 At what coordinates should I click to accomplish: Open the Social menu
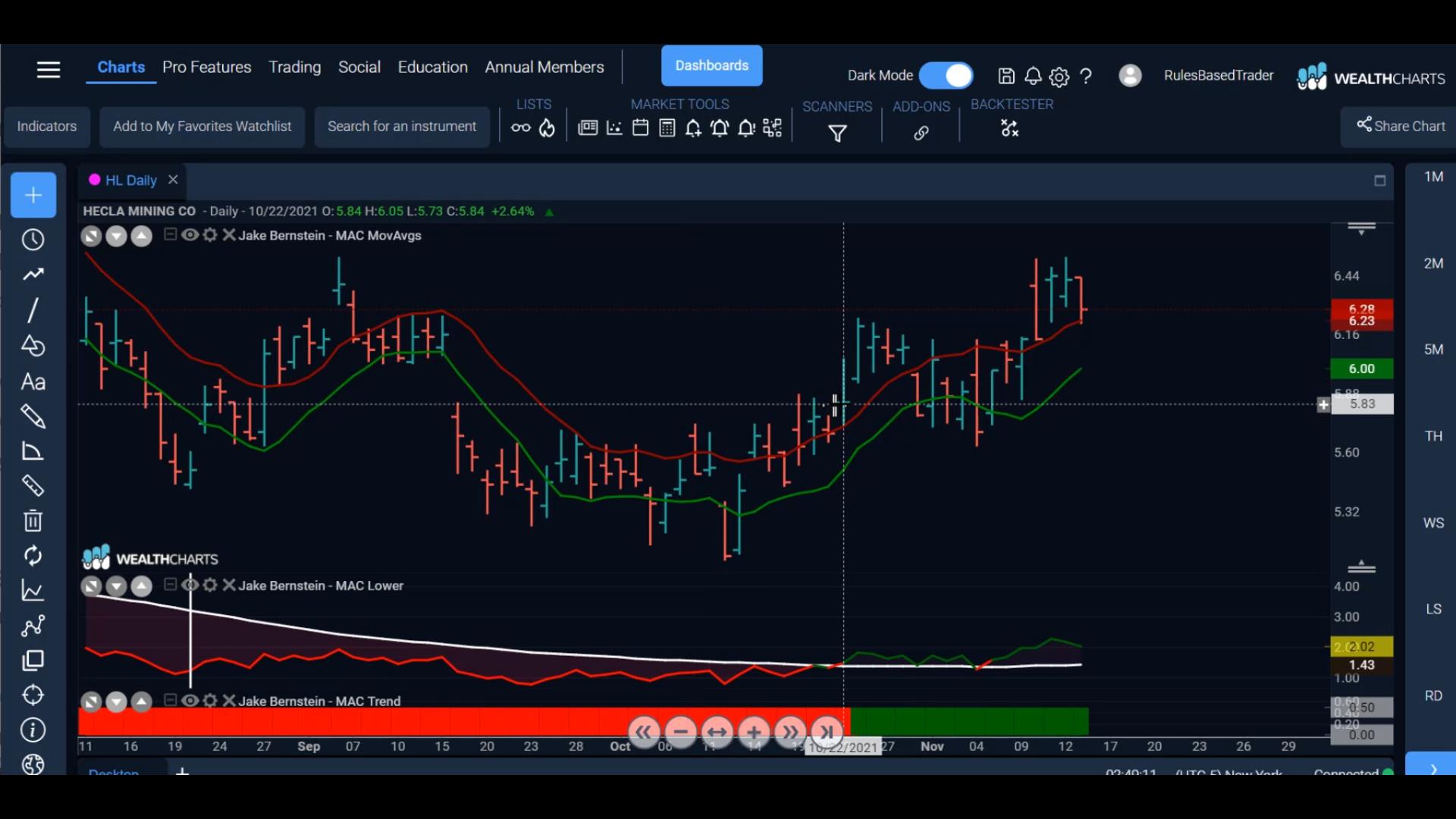pyautogui.click(x=359, y=67)
